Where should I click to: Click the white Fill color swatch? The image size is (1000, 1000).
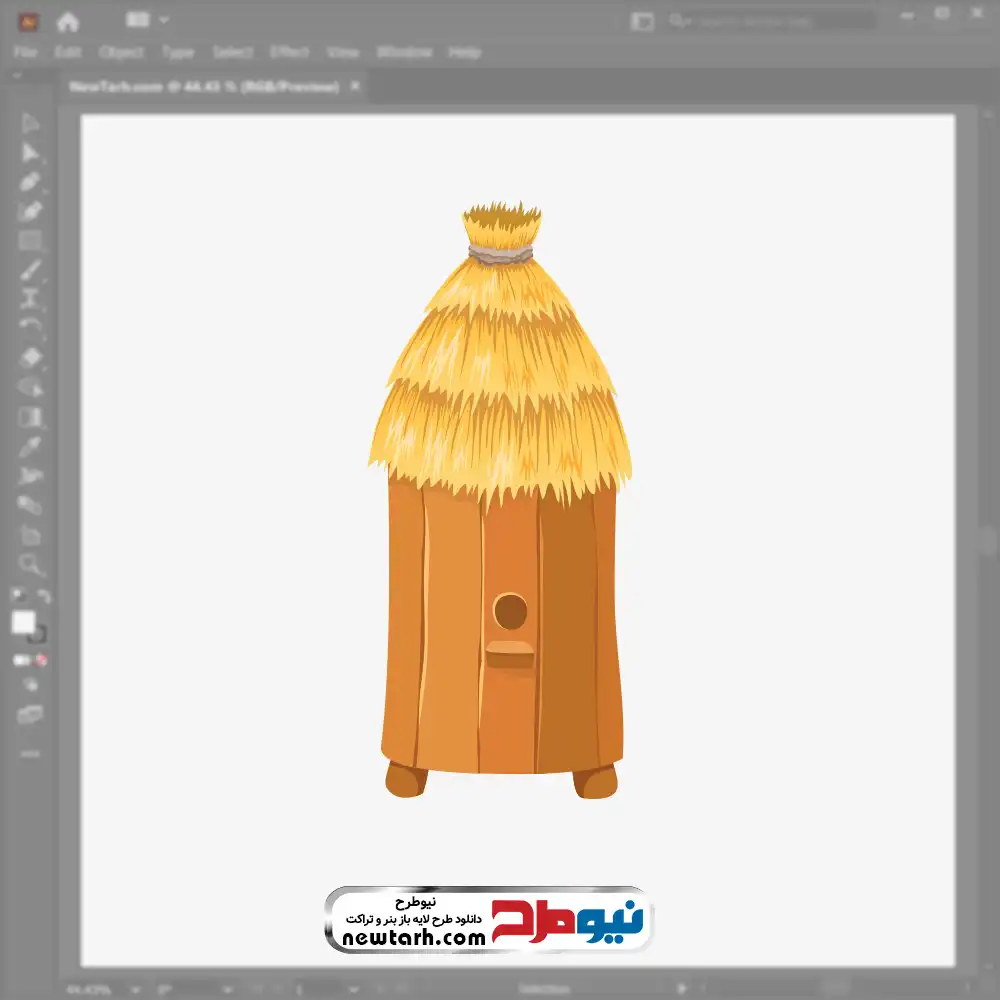click(23, 622)
